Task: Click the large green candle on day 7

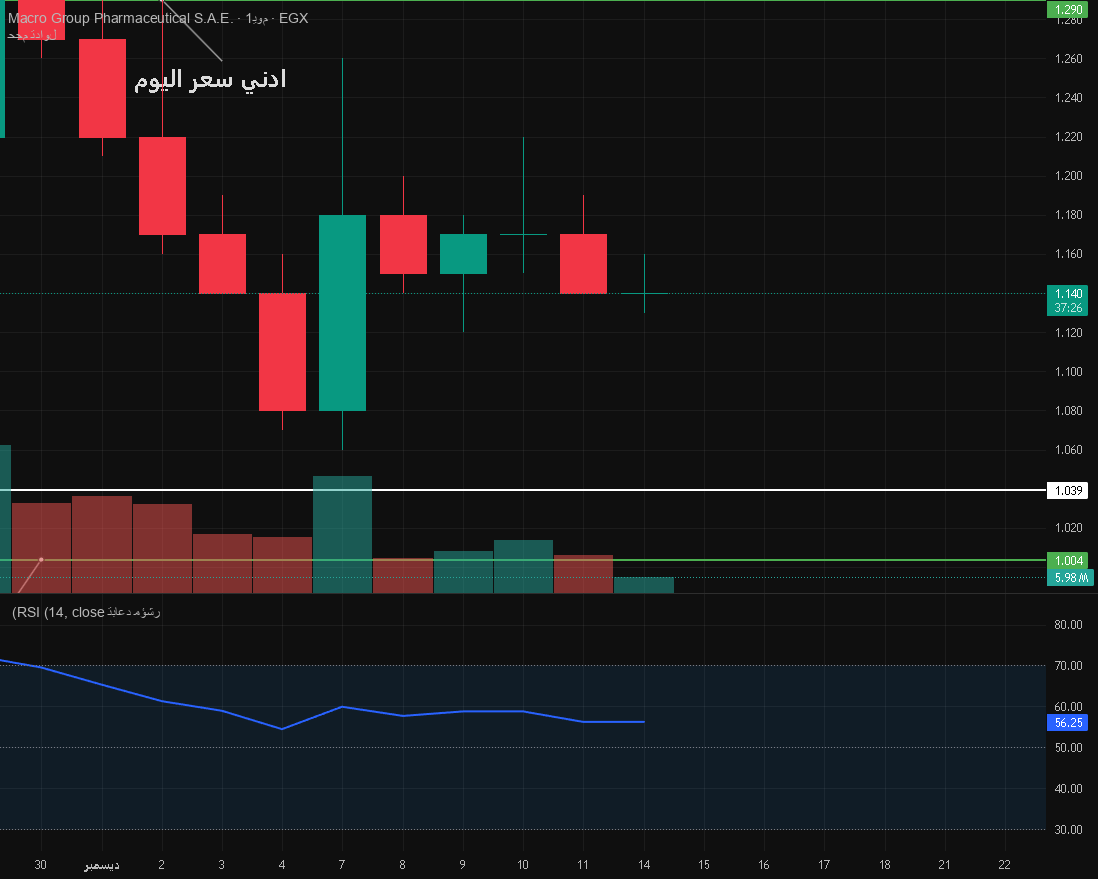Action: [342, 312]
